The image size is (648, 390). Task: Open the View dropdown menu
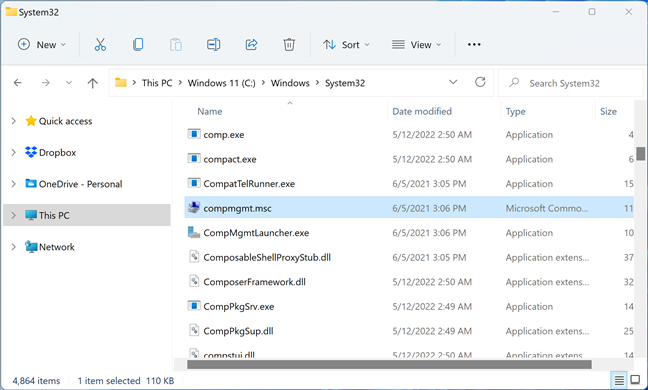point(417,45)
